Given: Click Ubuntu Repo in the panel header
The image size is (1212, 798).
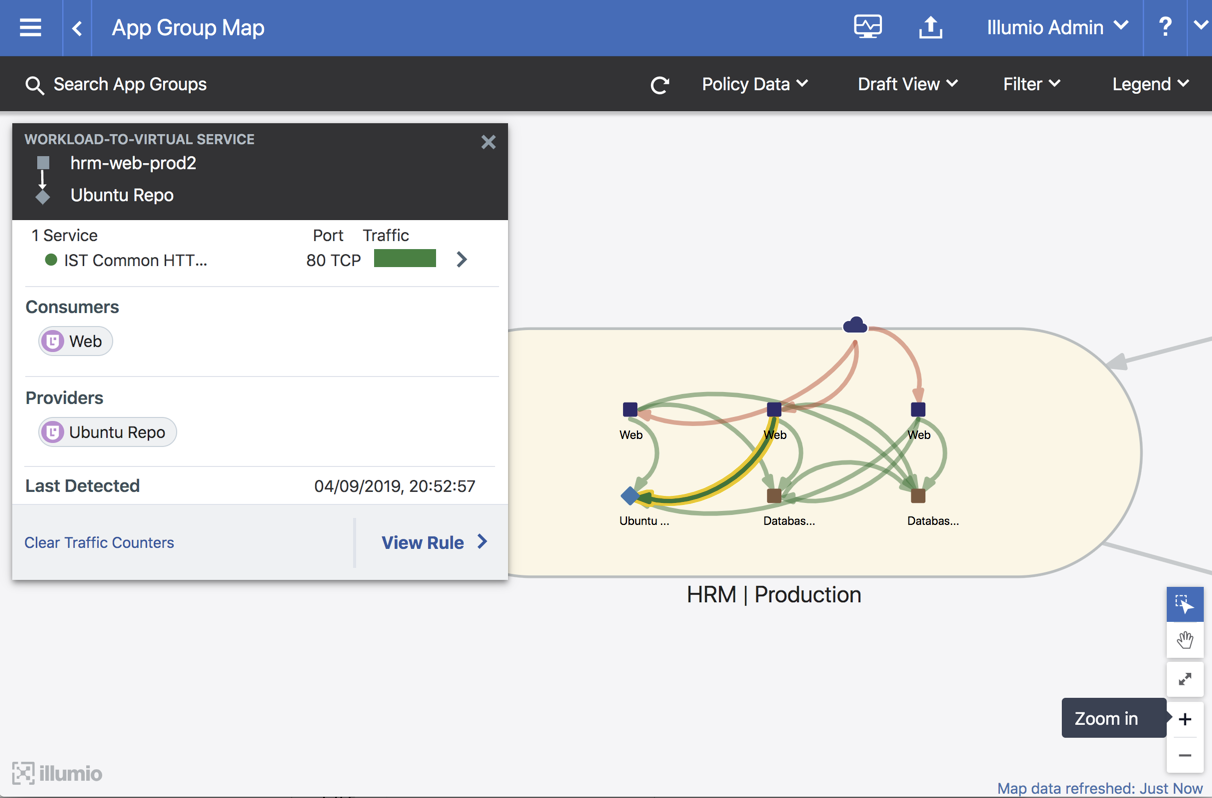Looking at the screenshot, I should (x=122, y=195).
